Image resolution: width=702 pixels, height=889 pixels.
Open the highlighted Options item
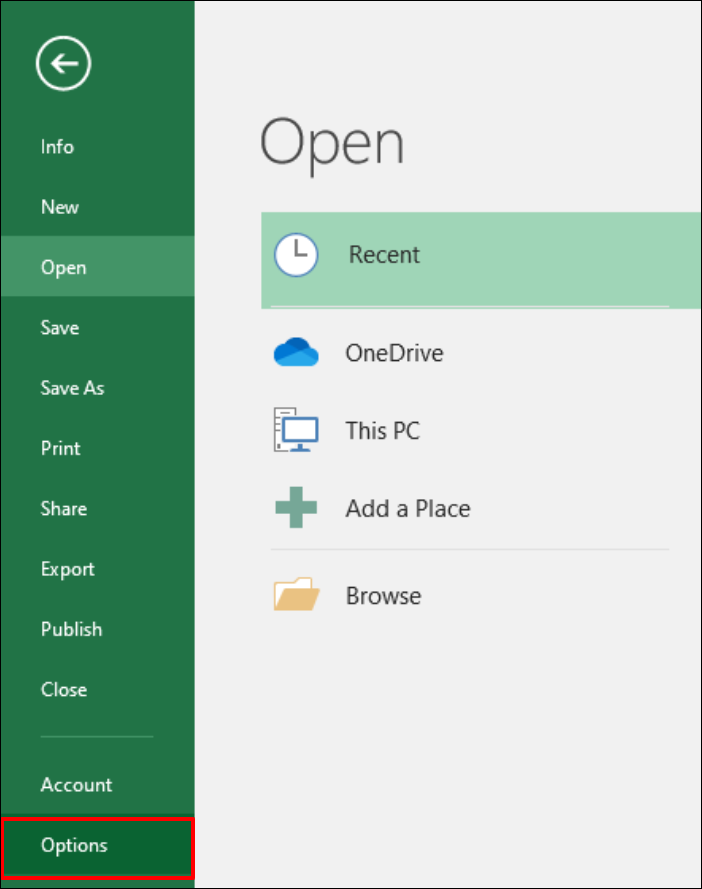tap(74, 846)
